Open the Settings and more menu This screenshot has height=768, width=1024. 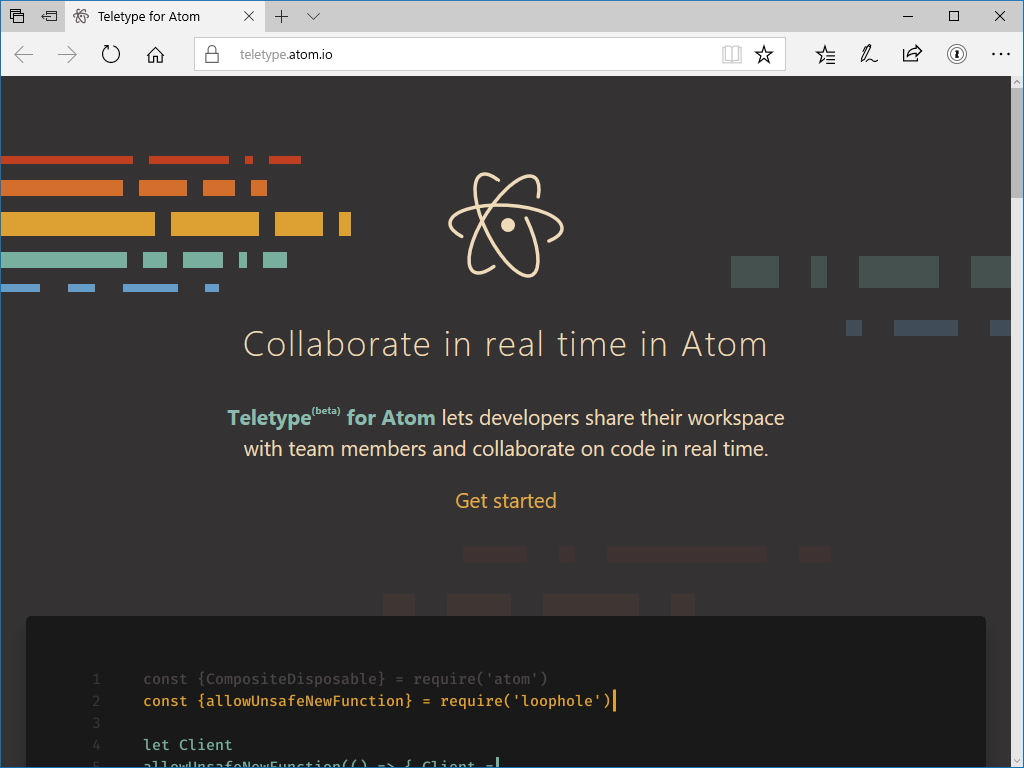coord(1002,54)
